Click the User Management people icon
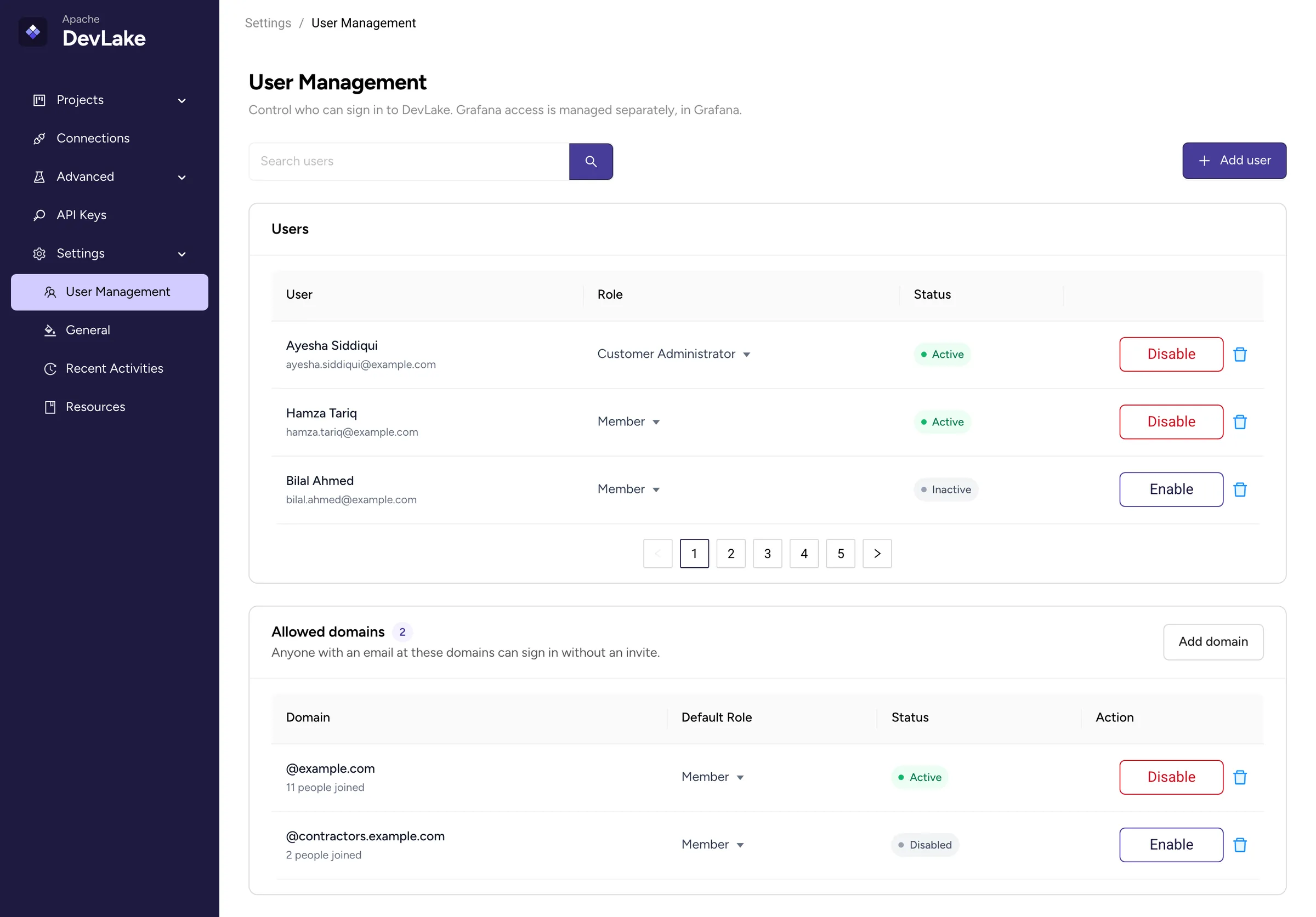This screenshot has height=917, width=1316. 50,292
